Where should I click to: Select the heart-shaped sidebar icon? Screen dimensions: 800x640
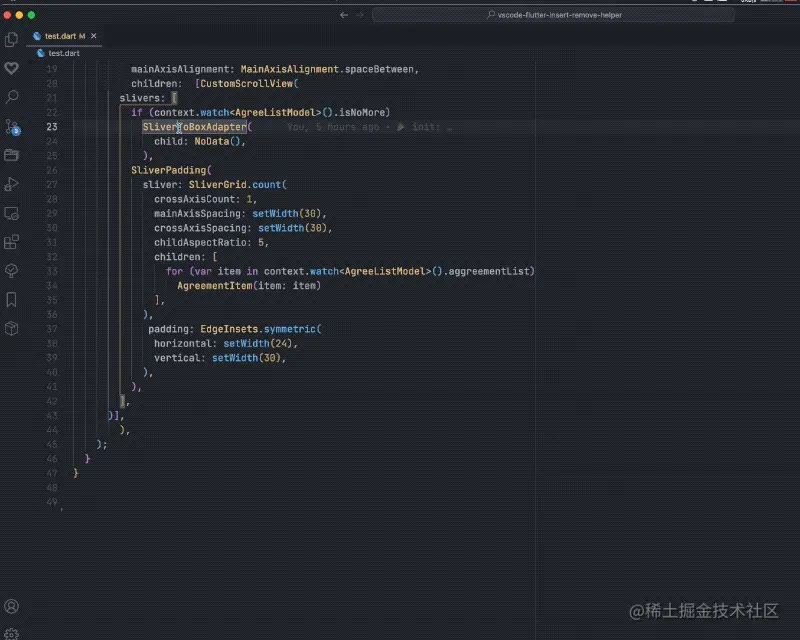(x=12, y=68)
